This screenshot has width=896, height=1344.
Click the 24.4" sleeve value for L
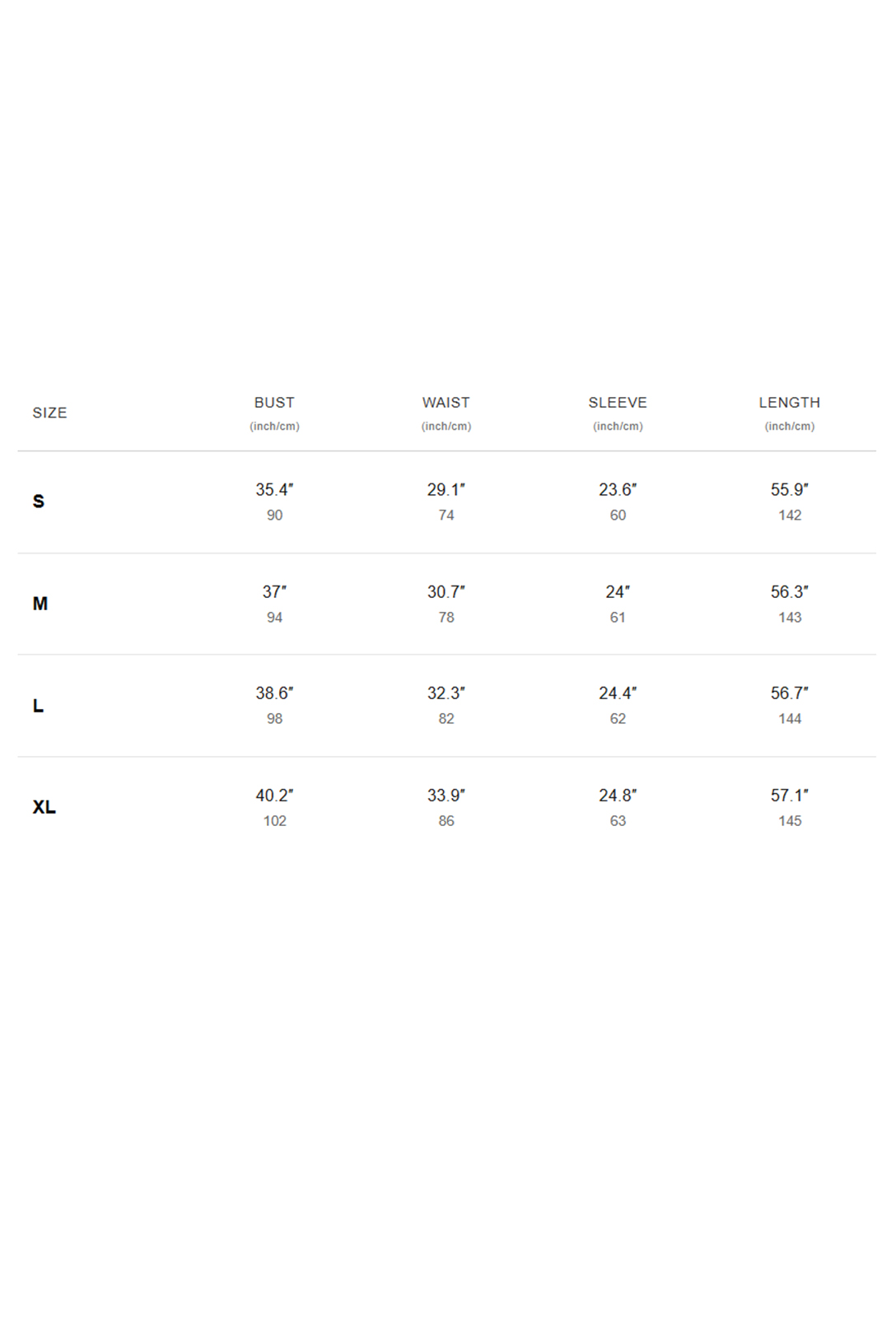tap(618, 693)
